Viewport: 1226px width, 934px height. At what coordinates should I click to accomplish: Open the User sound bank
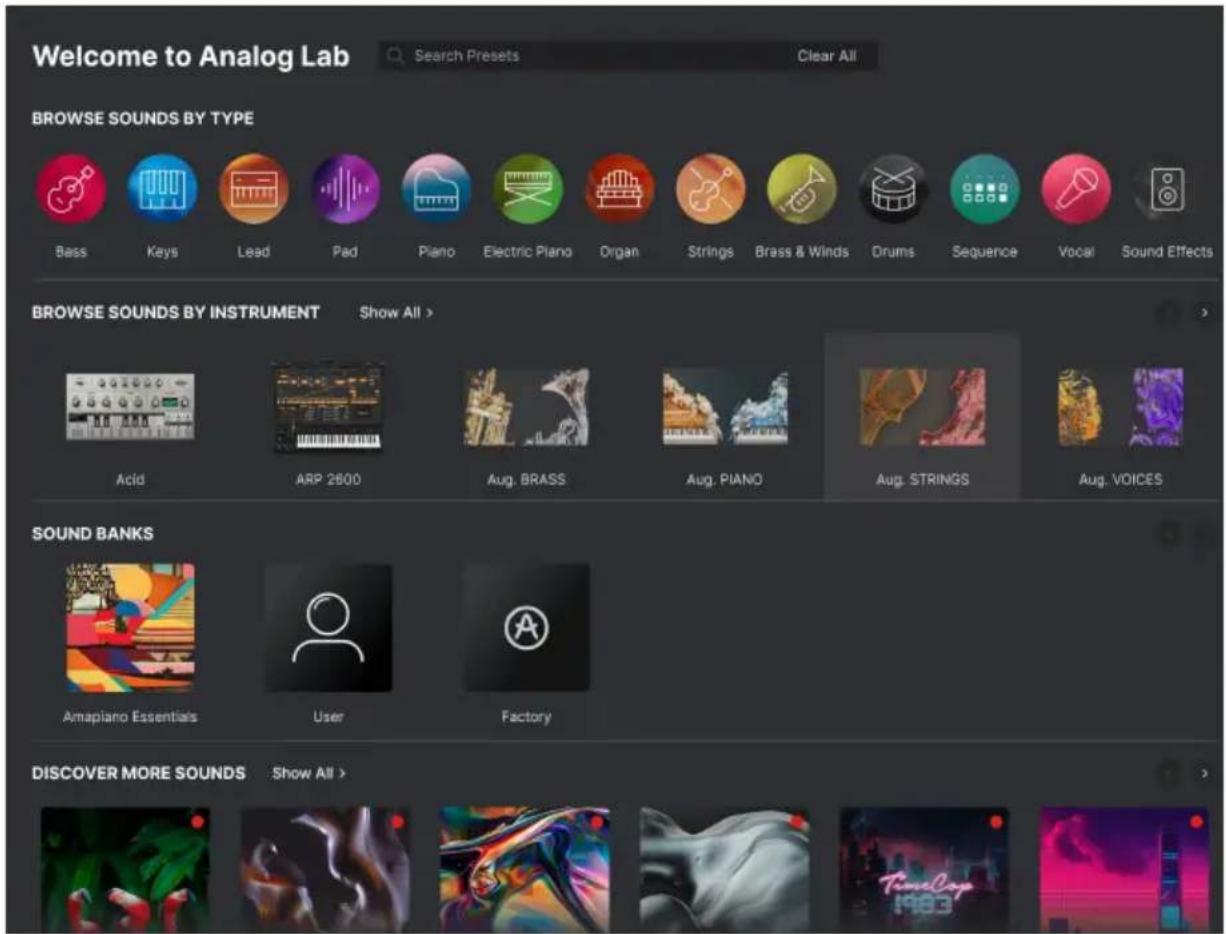[x=328, y=628]
